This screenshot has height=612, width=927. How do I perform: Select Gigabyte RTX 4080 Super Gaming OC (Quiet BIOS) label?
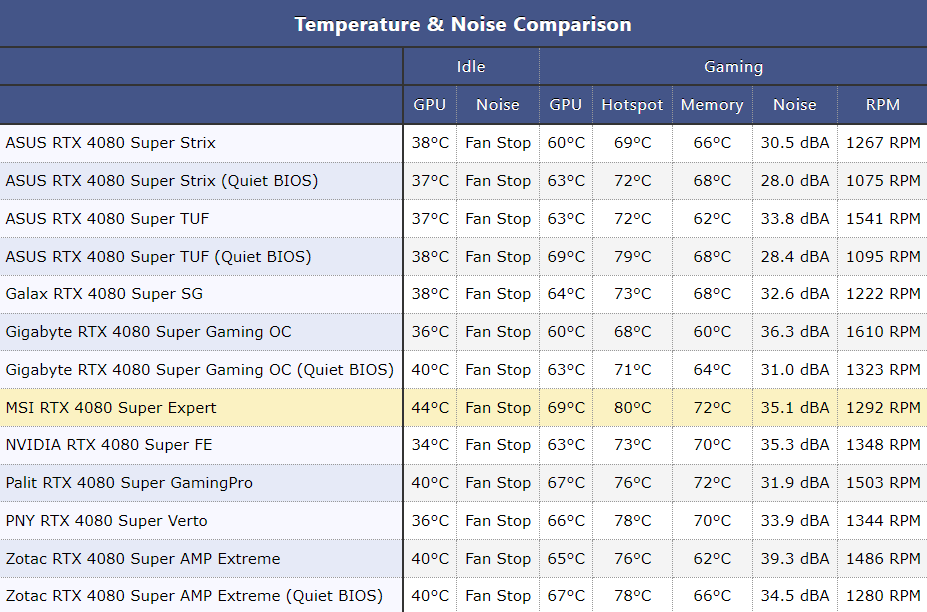click(x=200, y=370)
